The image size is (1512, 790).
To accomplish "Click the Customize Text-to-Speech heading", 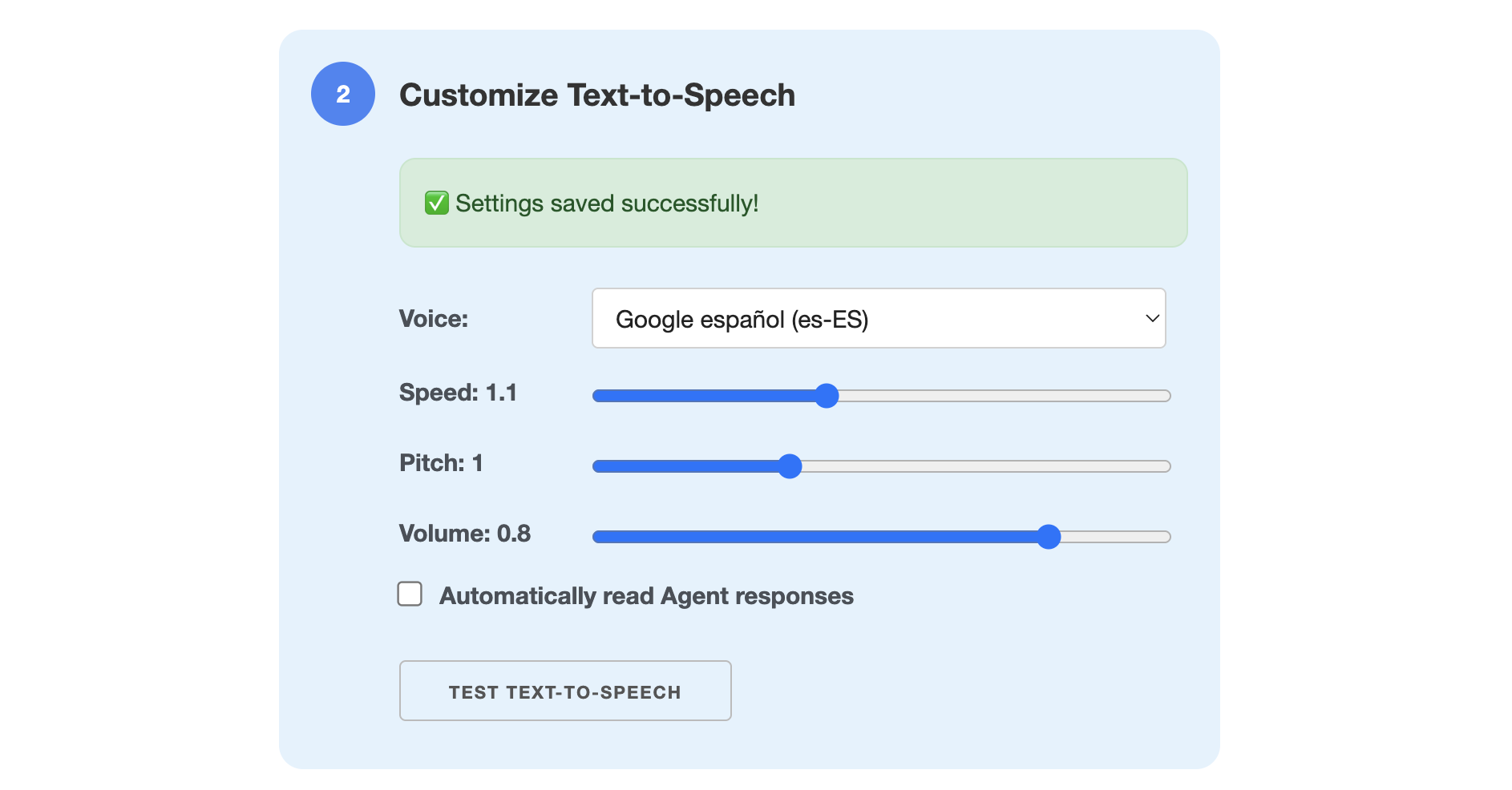I will pyautogui.click(x=596, y=95).
